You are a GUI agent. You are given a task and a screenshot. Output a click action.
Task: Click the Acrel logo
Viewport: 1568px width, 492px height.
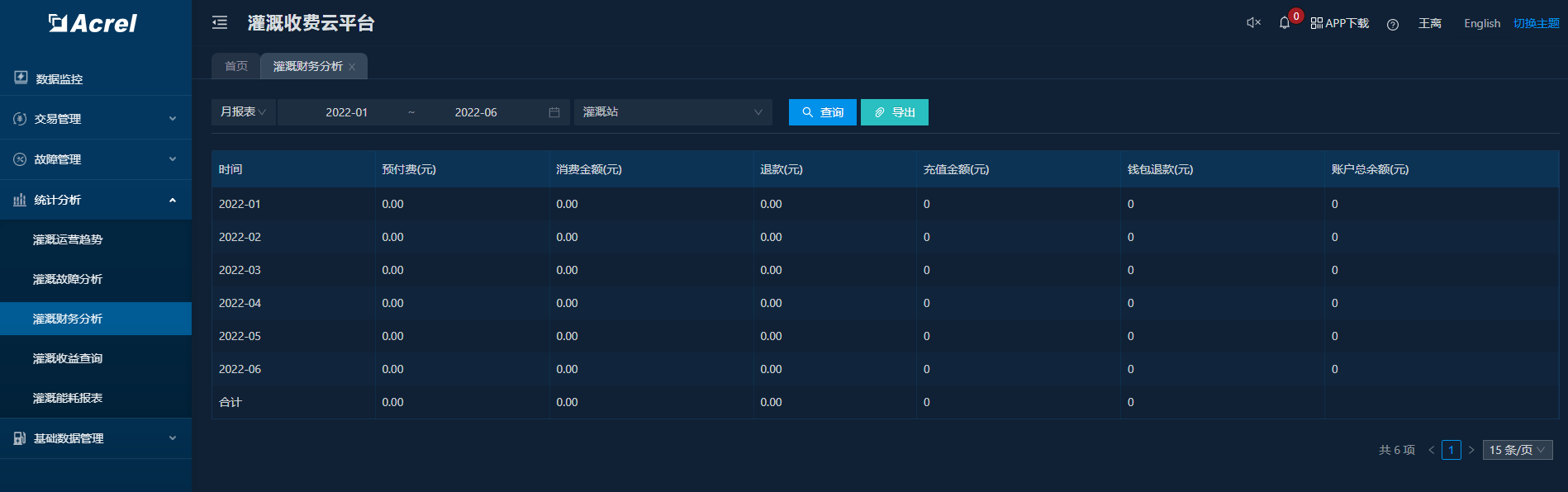point(93,23)
